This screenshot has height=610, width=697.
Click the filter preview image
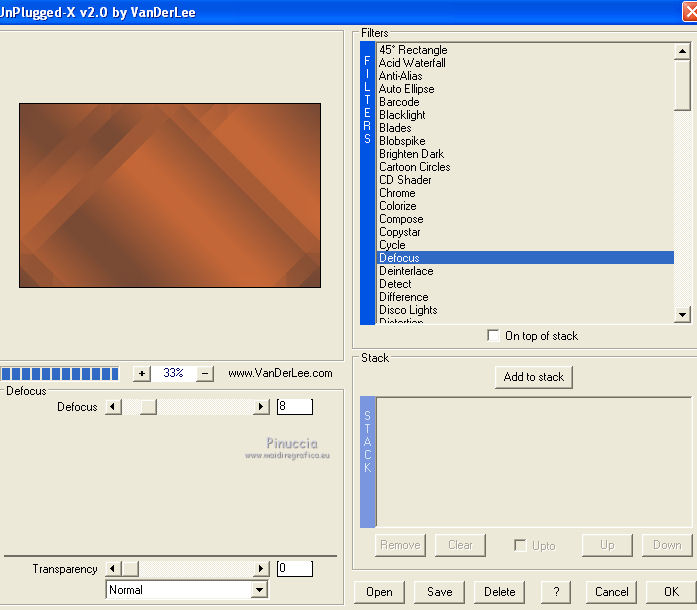click(x=170, y=195)
